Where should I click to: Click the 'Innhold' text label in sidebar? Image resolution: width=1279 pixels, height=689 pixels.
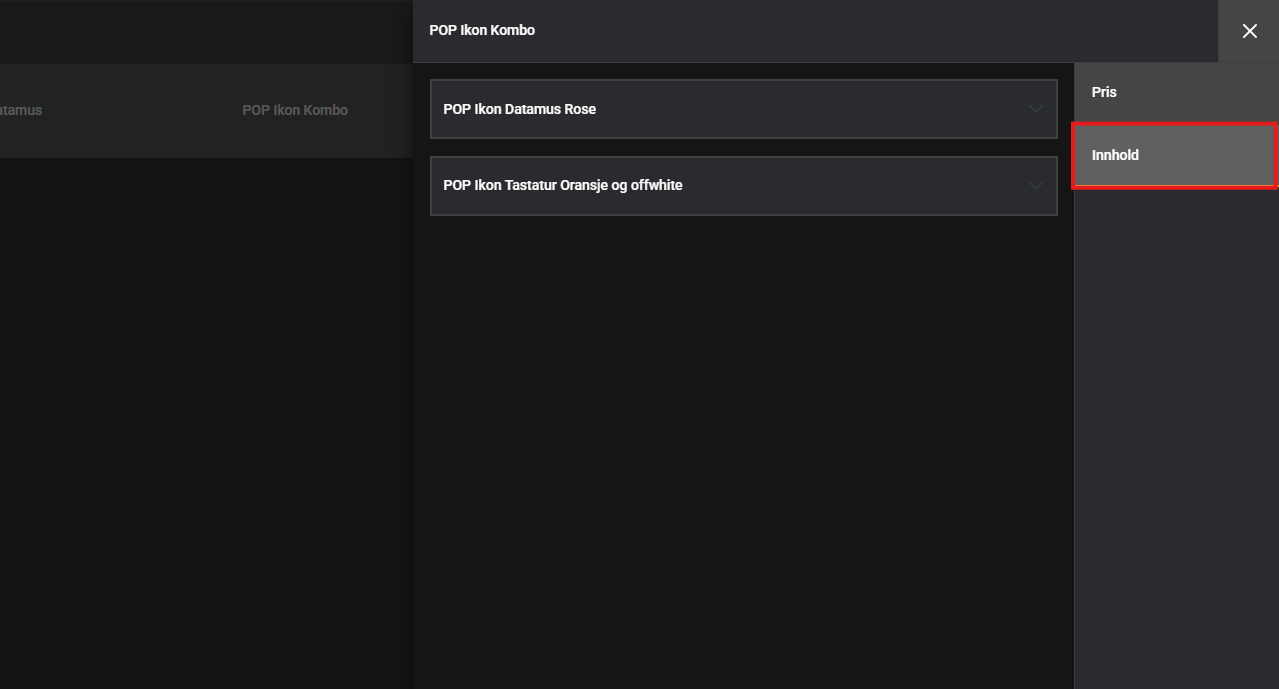click(x=1115, y=155)
